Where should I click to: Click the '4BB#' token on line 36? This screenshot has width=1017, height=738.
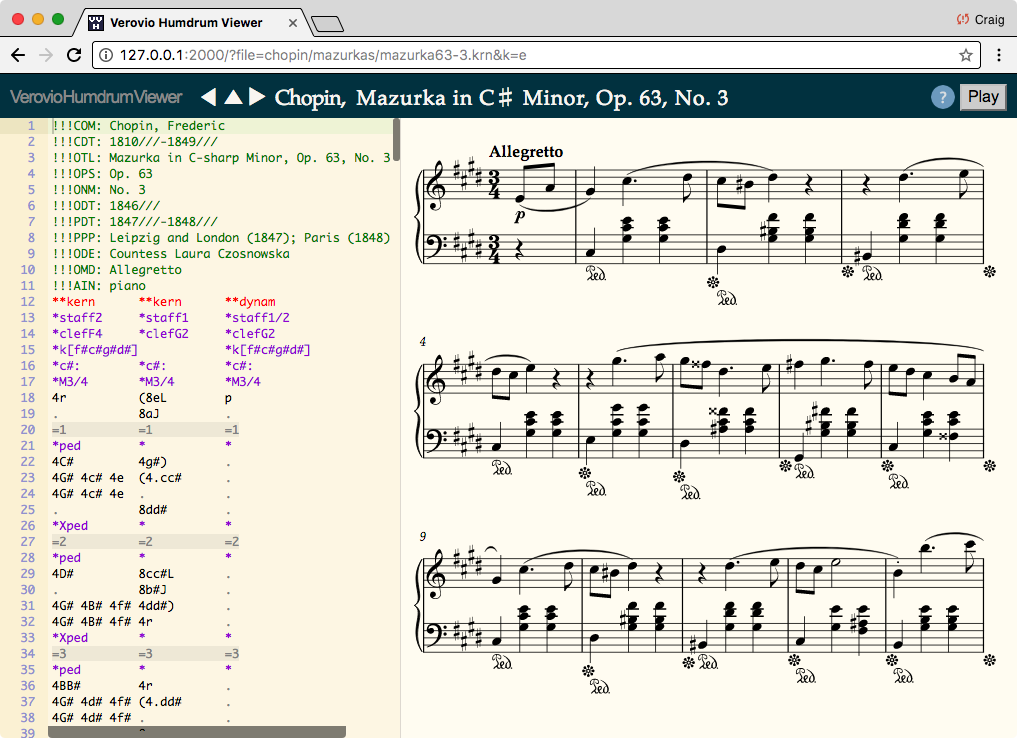(66, 685)
